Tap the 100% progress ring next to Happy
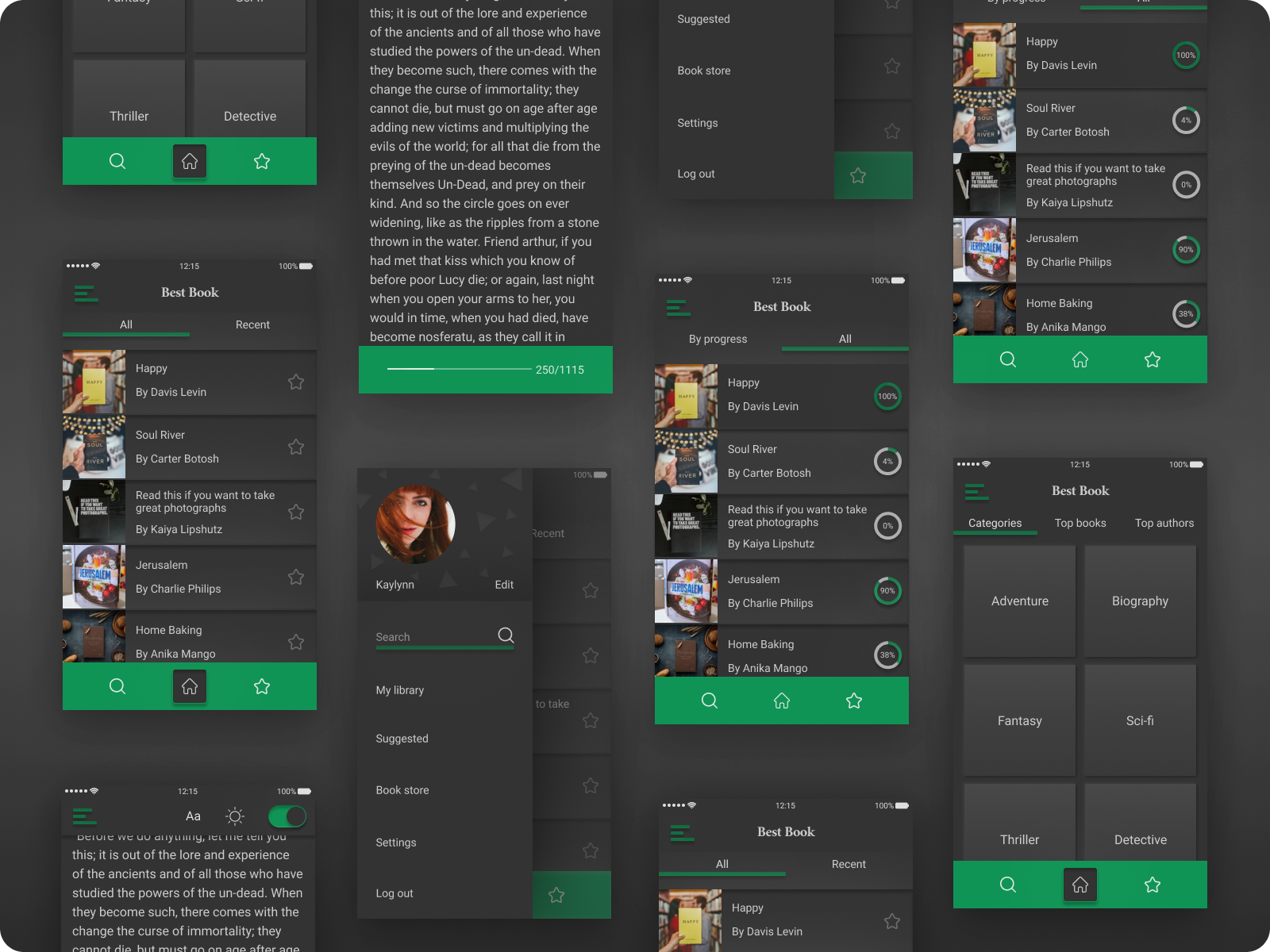The image size is (1270, 952). (887, 396)
